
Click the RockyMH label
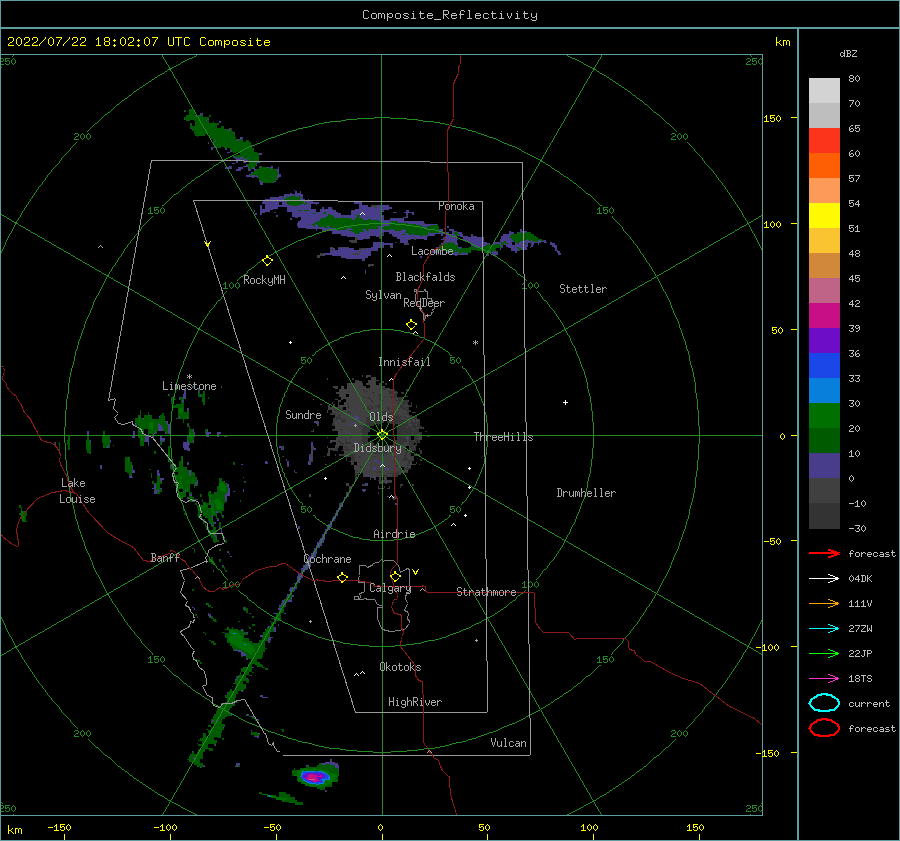pos(264,280)
